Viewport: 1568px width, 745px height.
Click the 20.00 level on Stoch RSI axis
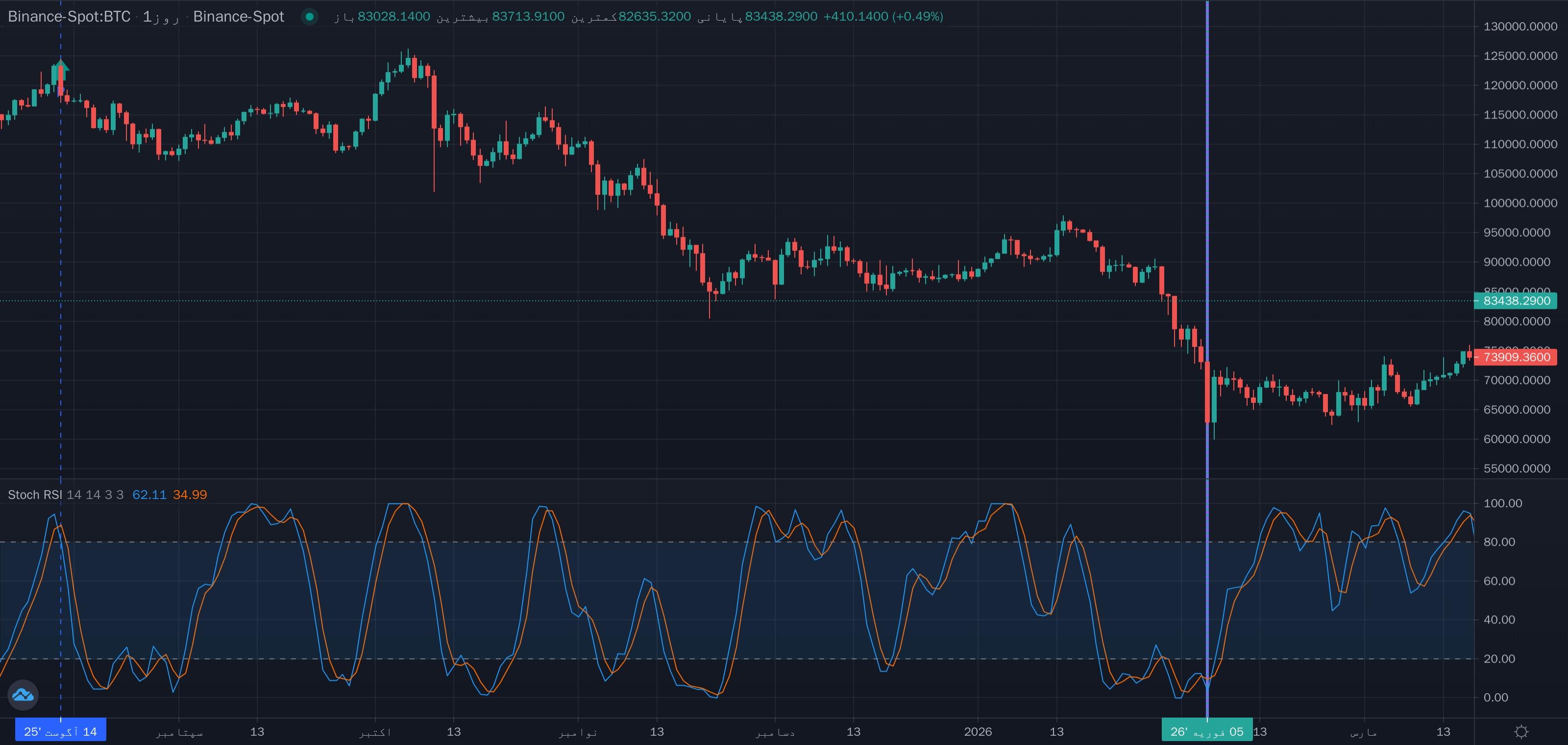click(1499, 659)
